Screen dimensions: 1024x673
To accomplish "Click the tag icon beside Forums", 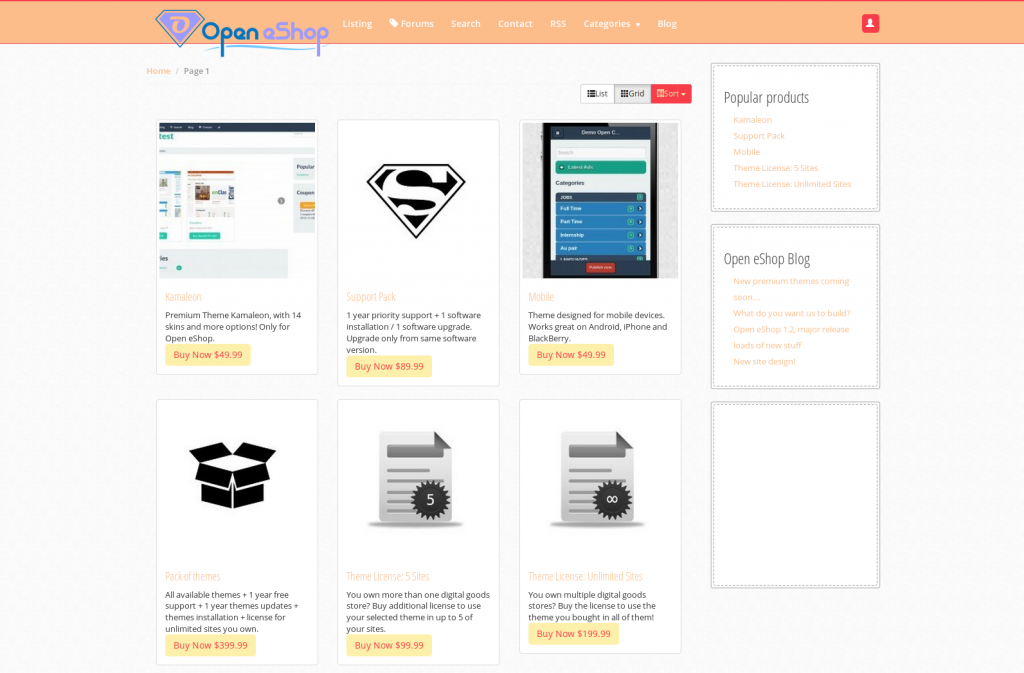I will (x=394, y=23).
